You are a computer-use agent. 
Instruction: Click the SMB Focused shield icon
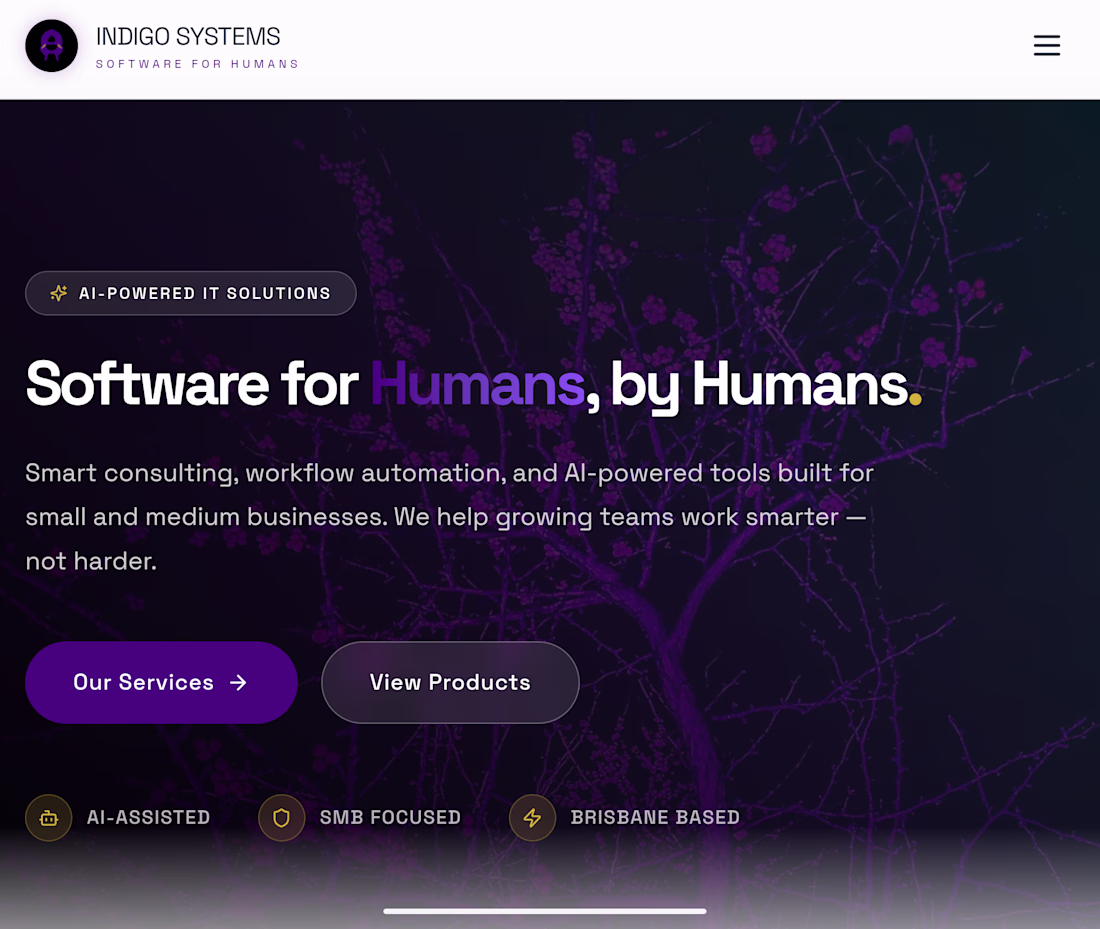[281, 817]
